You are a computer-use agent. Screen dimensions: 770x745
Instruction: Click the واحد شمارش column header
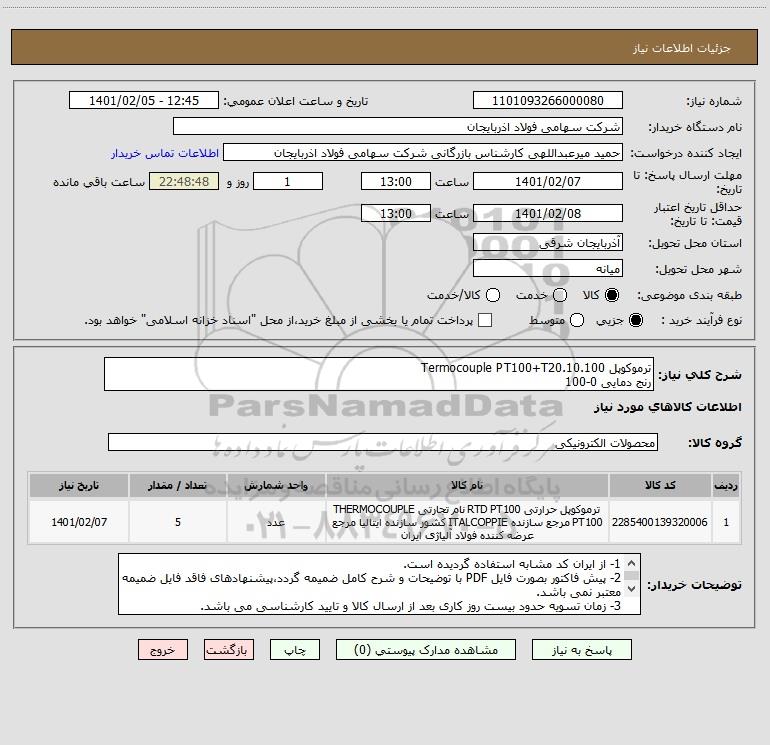[x=276, y=485]
